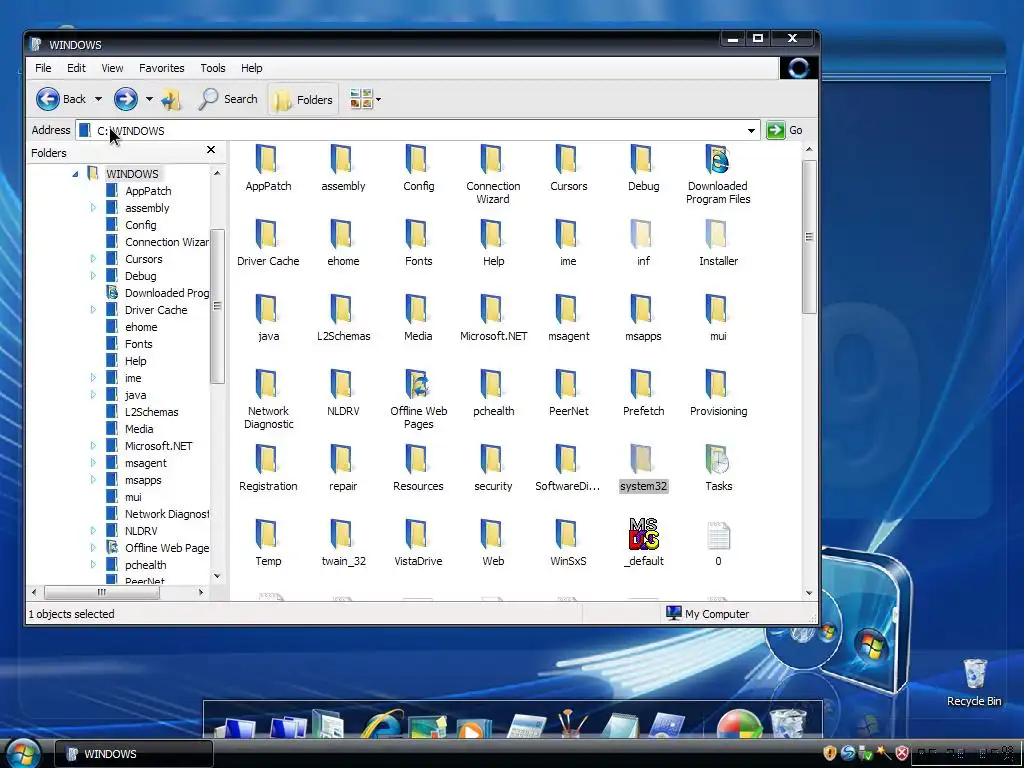Click the media player dock icon
Image resolution: width=1024 pixels, height=768 pixels.
[473, 727]
